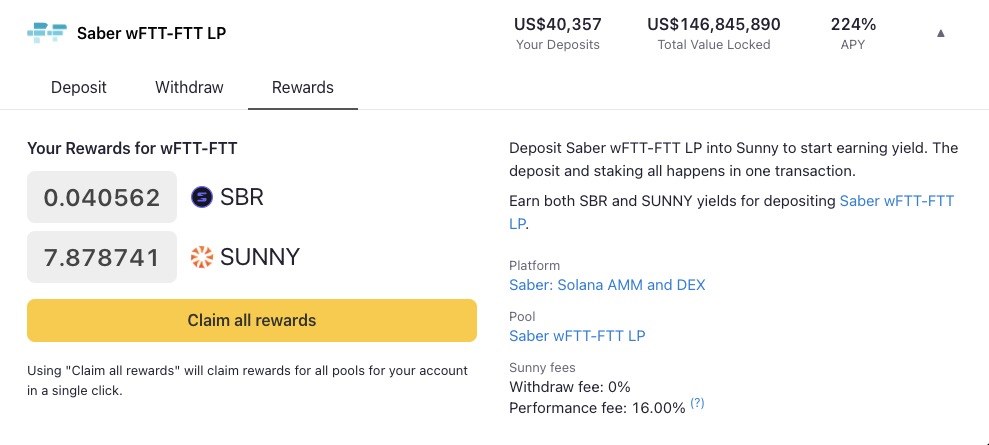Switch to the Deposit tab
The image size is (989, 445).
click(x=79, y=87)
